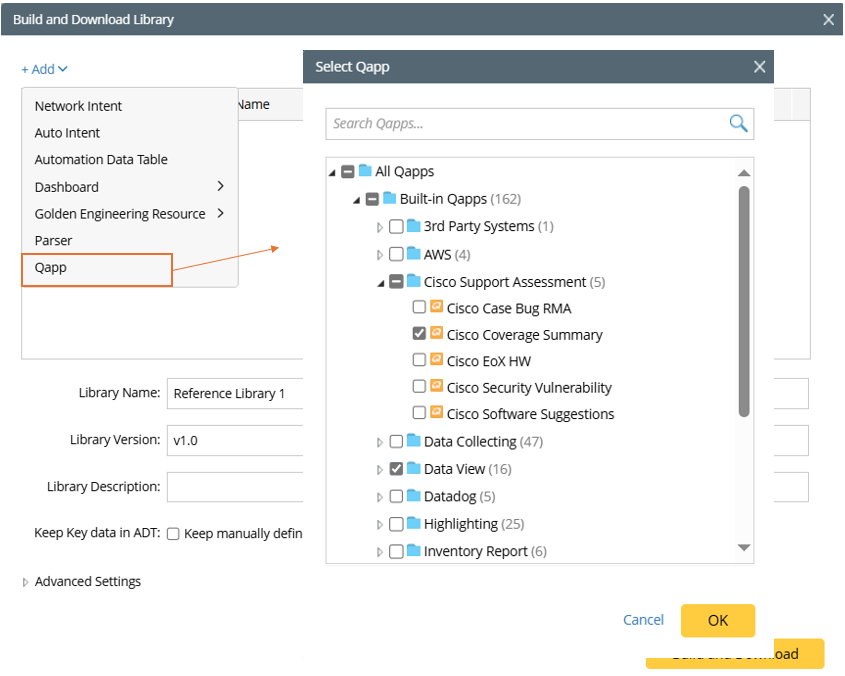Click the AWS folder icon
The image size is (845, 676).
pyautogui.click(x=413, y=254)
